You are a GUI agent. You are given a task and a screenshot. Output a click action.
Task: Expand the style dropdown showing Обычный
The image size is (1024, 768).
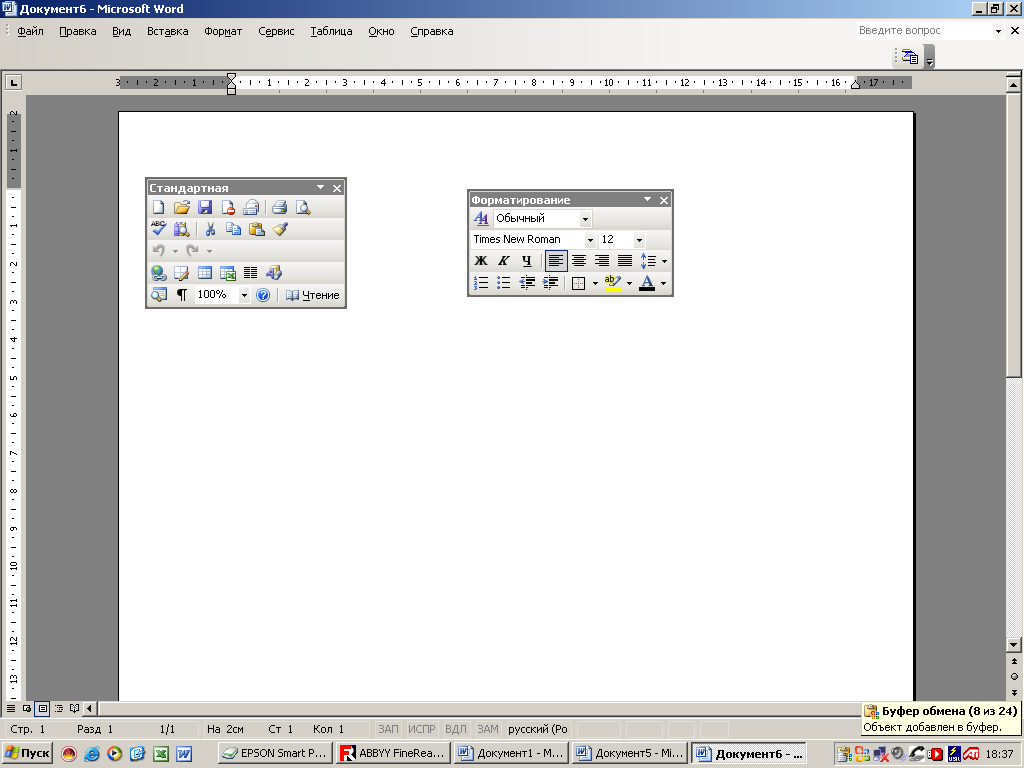point(585,219)
